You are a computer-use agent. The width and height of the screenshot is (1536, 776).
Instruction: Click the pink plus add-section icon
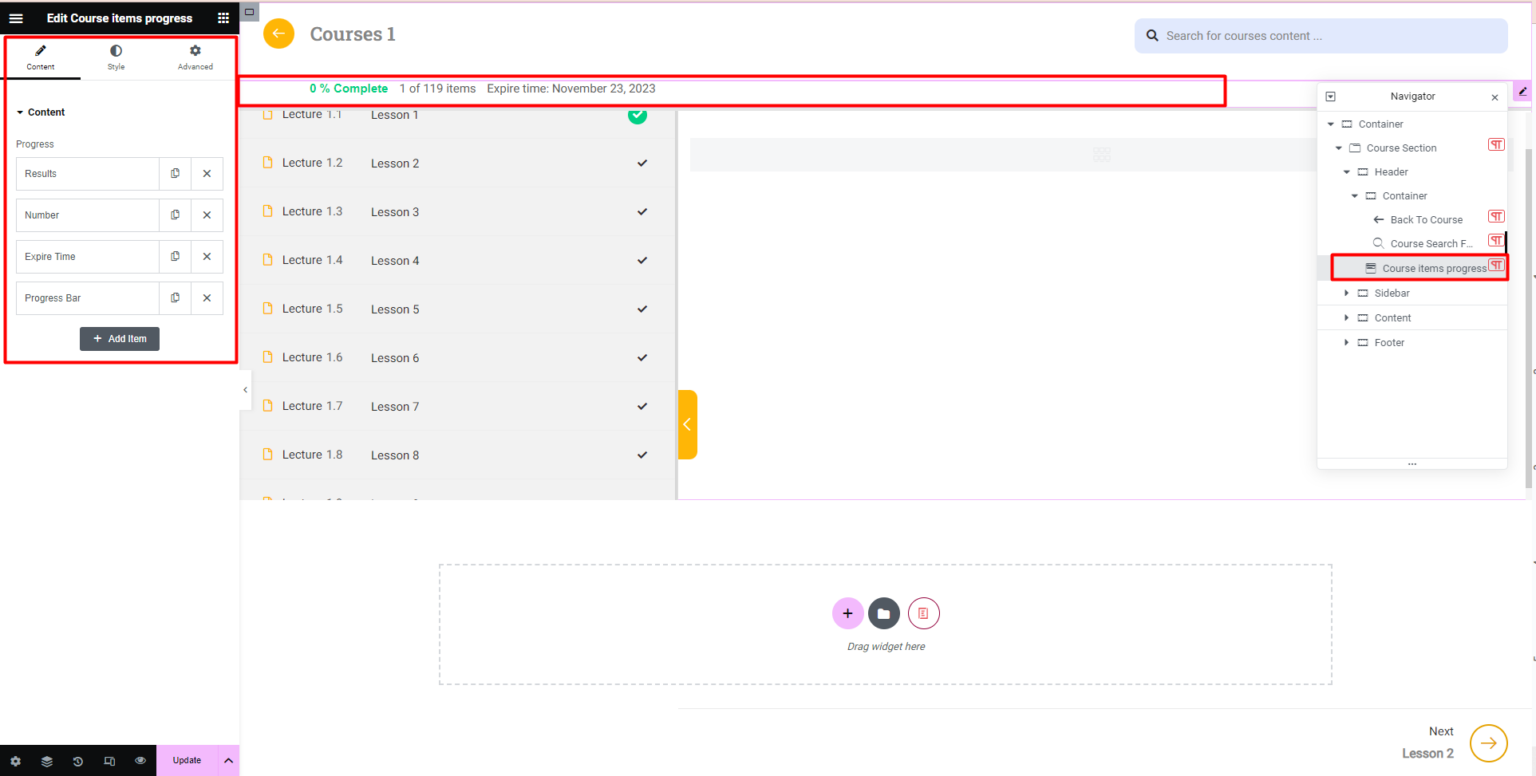pos(847,612)
